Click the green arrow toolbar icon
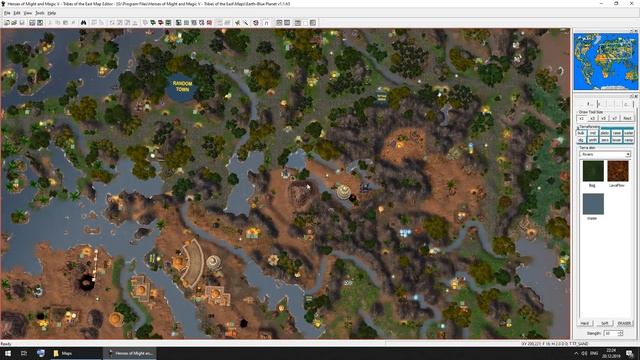640x360 pixels. tap(237, 23)
